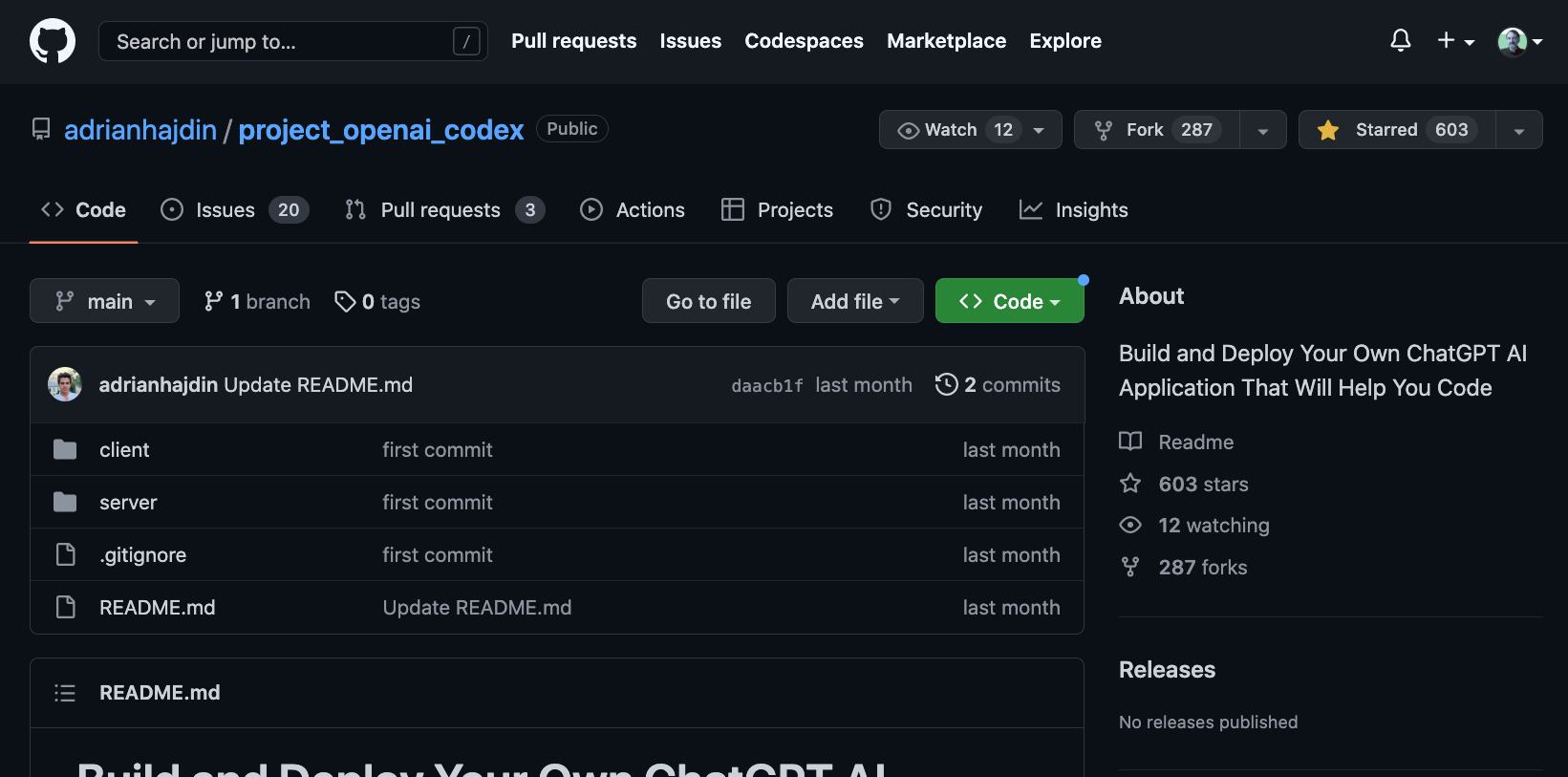Open the GitHub home logo

click(53, 41)
